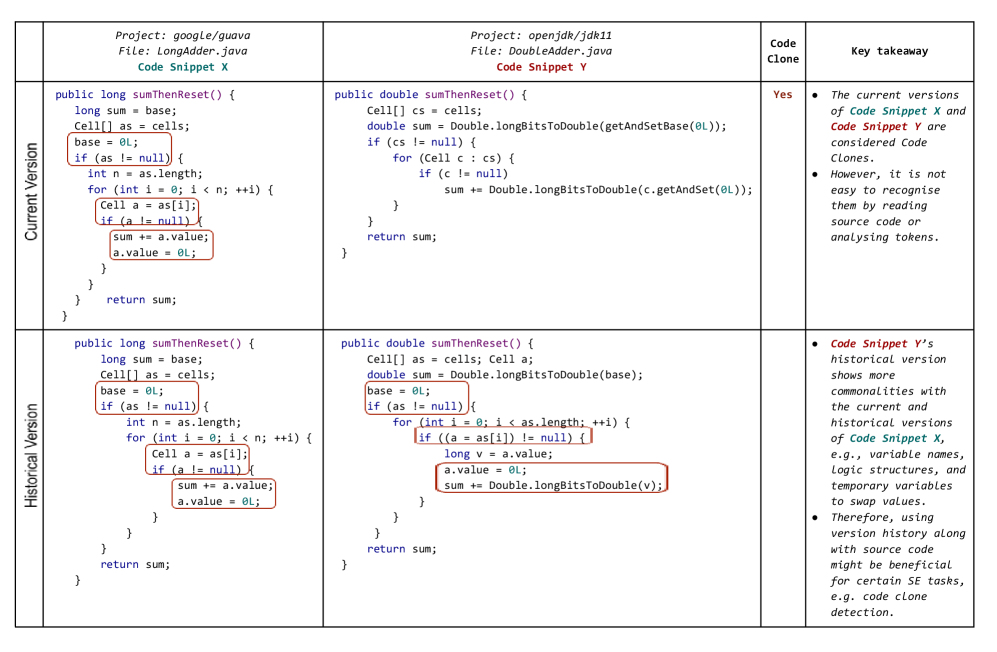
Task: Click 'int n = as.length;' in Historical Version row
Action: [x=183, y=422]
